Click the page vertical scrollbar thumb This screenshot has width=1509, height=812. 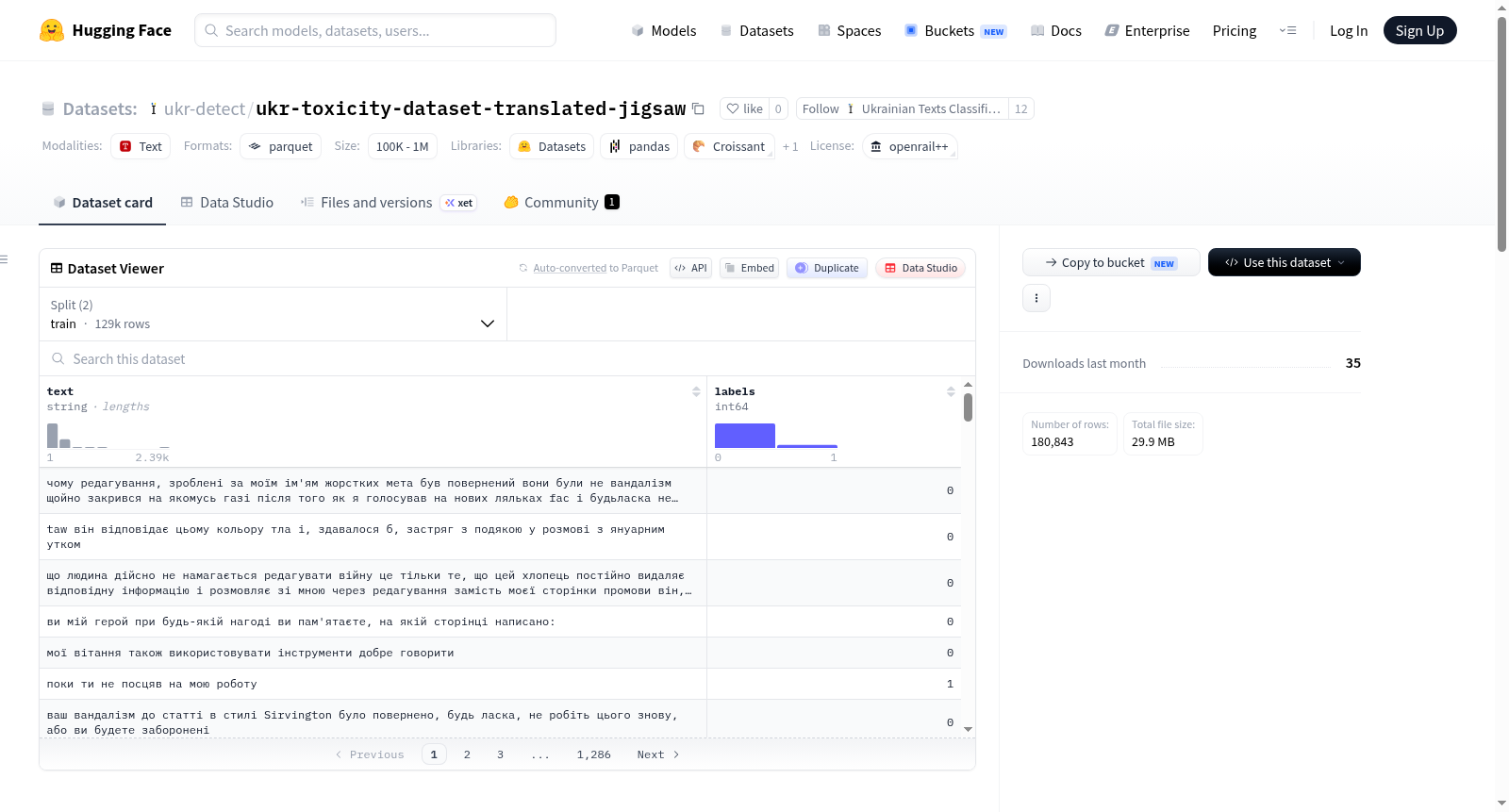(1501, 134)
